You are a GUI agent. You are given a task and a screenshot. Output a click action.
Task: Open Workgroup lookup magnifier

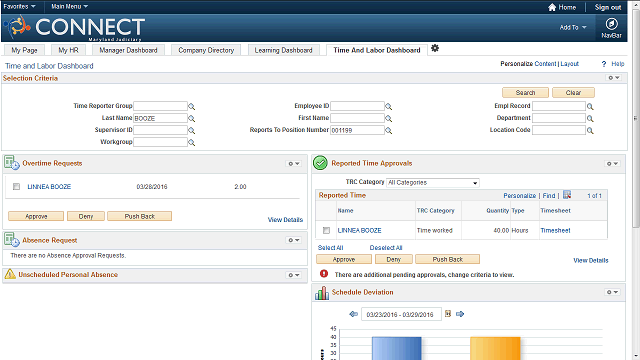pyautogui.click(x=191, y=143)
